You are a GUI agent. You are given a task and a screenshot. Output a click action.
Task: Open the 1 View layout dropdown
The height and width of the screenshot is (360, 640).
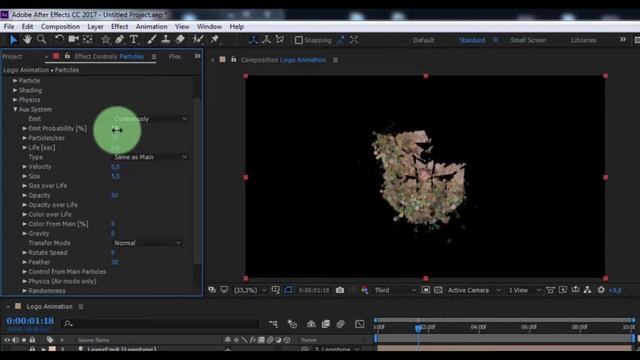[524, 290]
